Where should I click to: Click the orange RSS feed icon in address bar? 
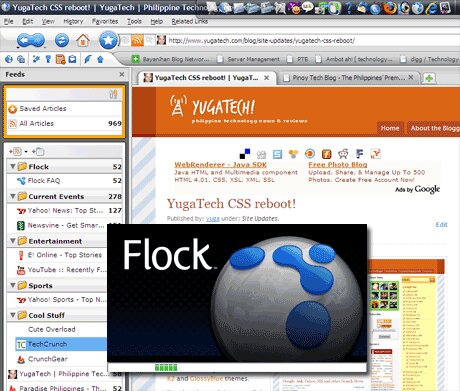137,41
